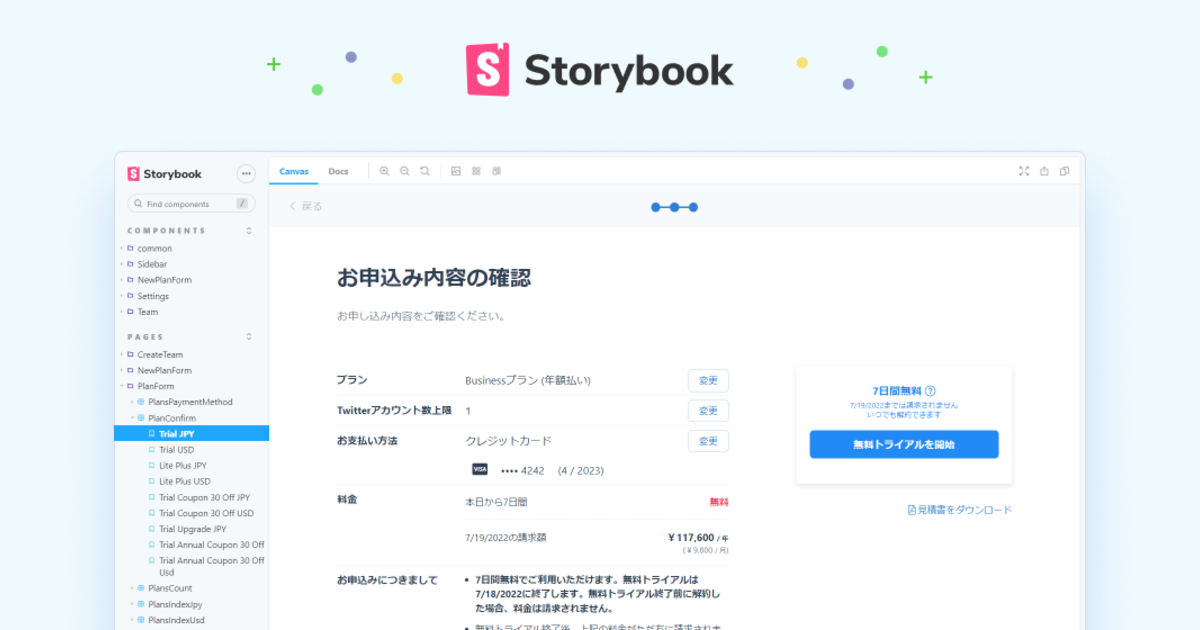1200x630 pixels.
Task: Copy the canvas link
Action: (1064, 171)
